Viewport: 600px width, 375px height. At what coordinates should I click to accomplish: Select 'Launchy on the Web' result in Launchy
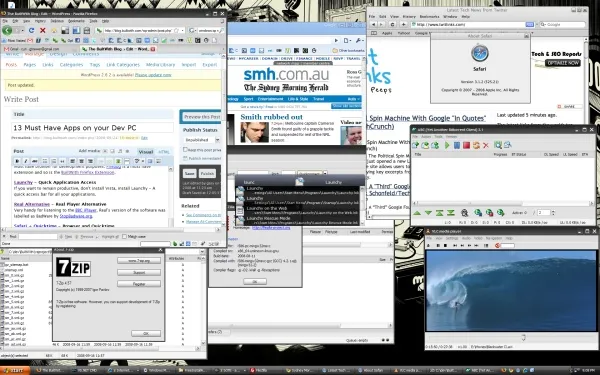[x=298, y=210]
